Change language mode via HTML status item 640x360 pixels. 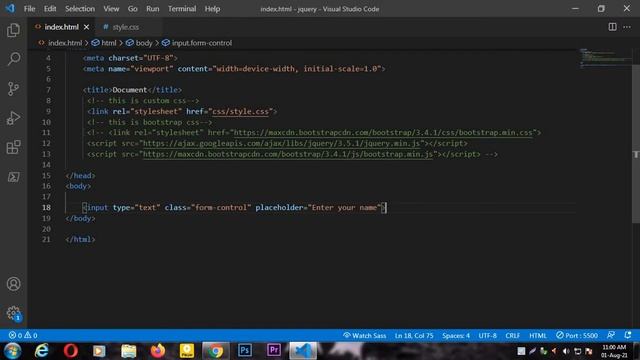pyautogui.click(x=538, y=335)
